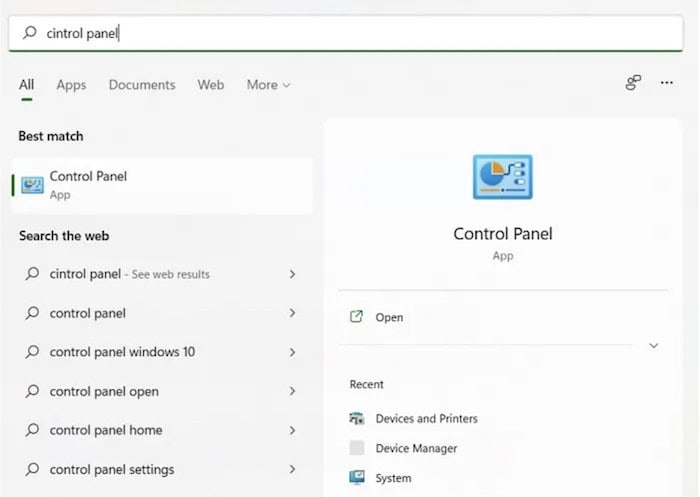This screenshot has width=700, height=497.
Task: Select 'control panel windows 10' suggestion
Action: click(162, 352)
